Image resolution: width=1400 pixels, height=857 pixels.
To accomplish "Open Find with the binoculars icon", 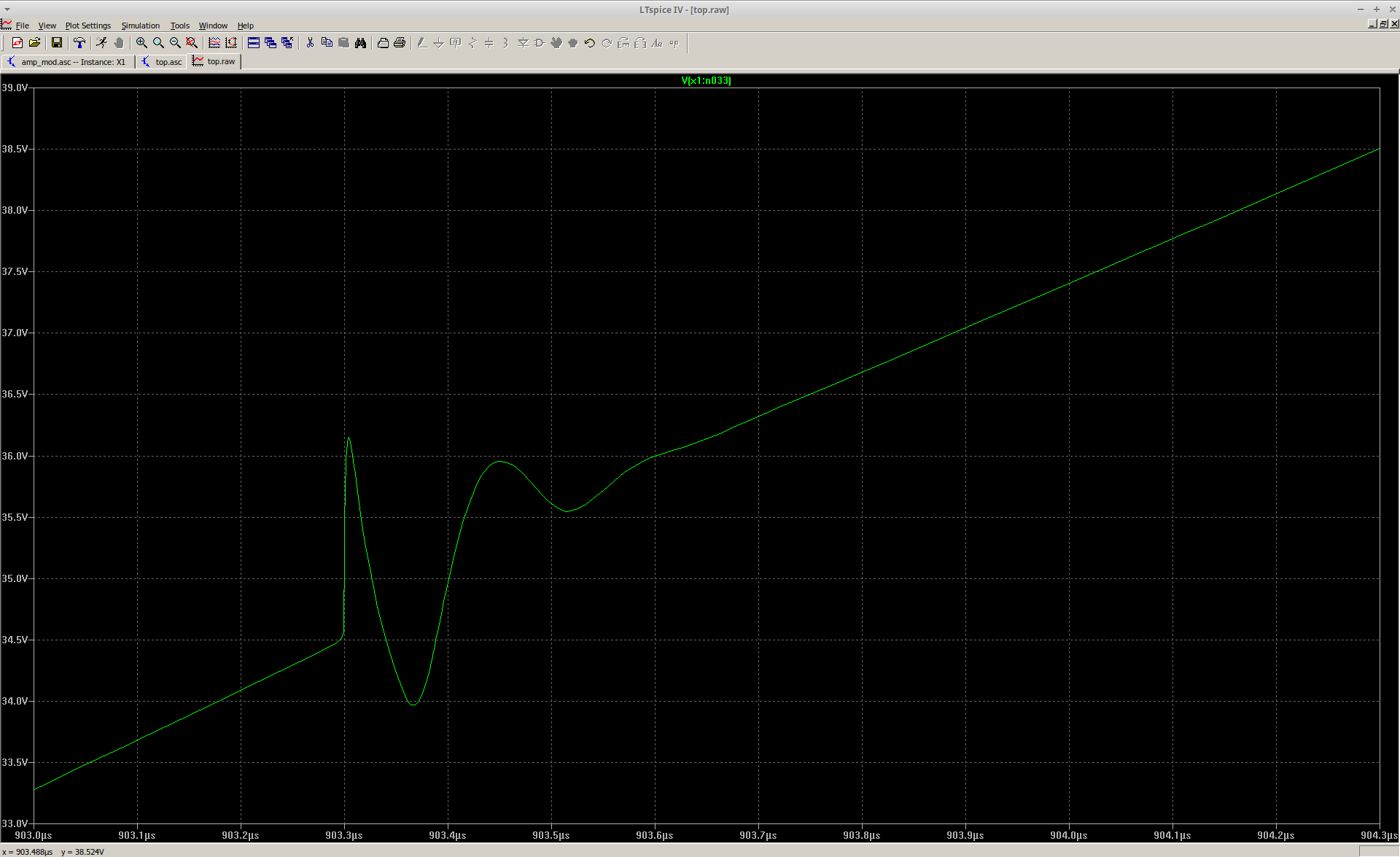I will tap(360, 43).
